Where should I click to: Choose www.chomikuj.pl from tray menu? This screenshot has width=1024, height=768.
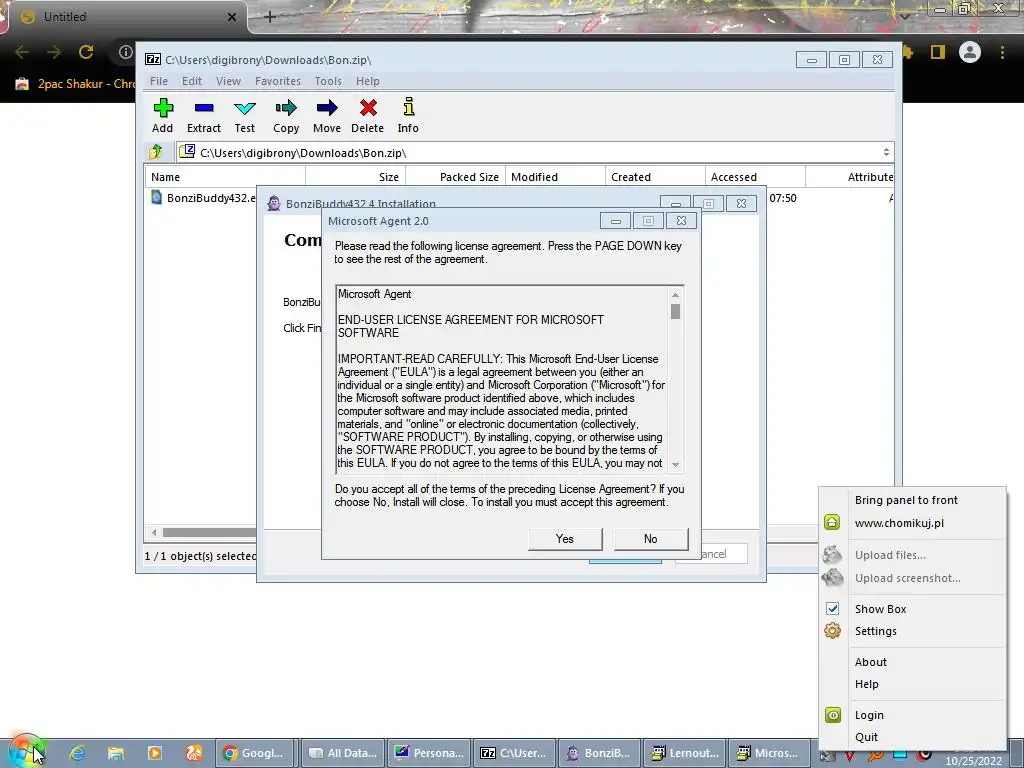[x=899, y=523]
